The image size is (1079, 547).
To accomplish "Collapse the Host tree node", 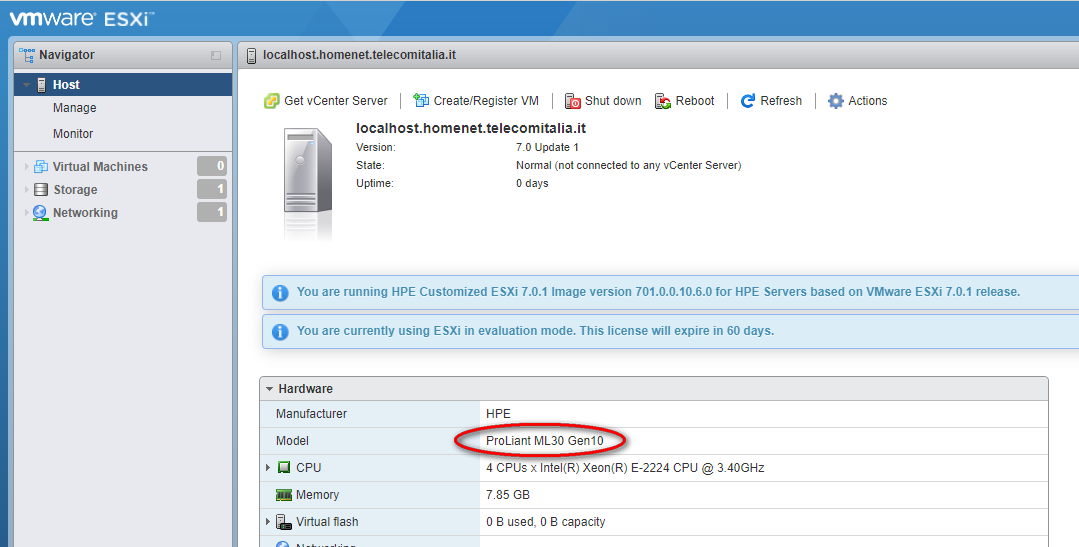I will tap(27, 85).
